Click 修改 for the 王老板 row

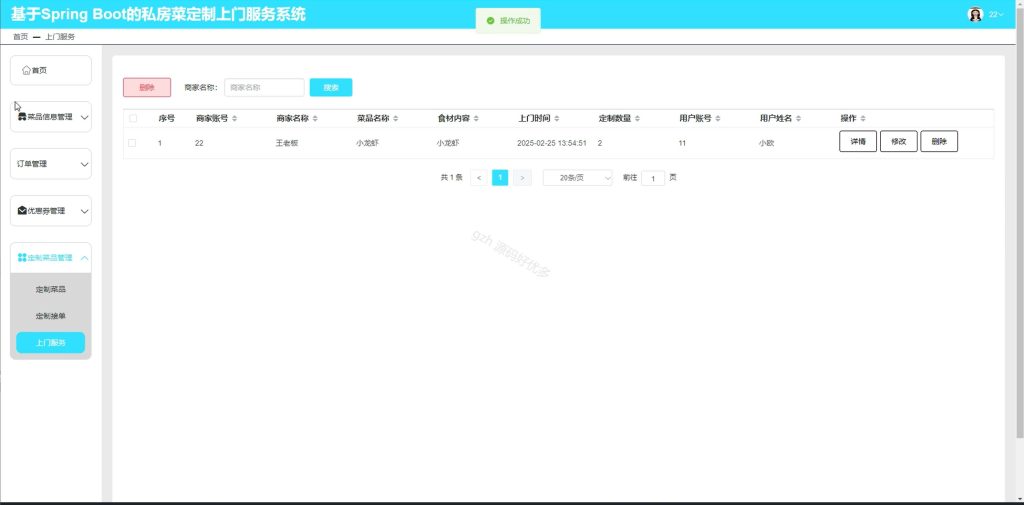[899, 142]
